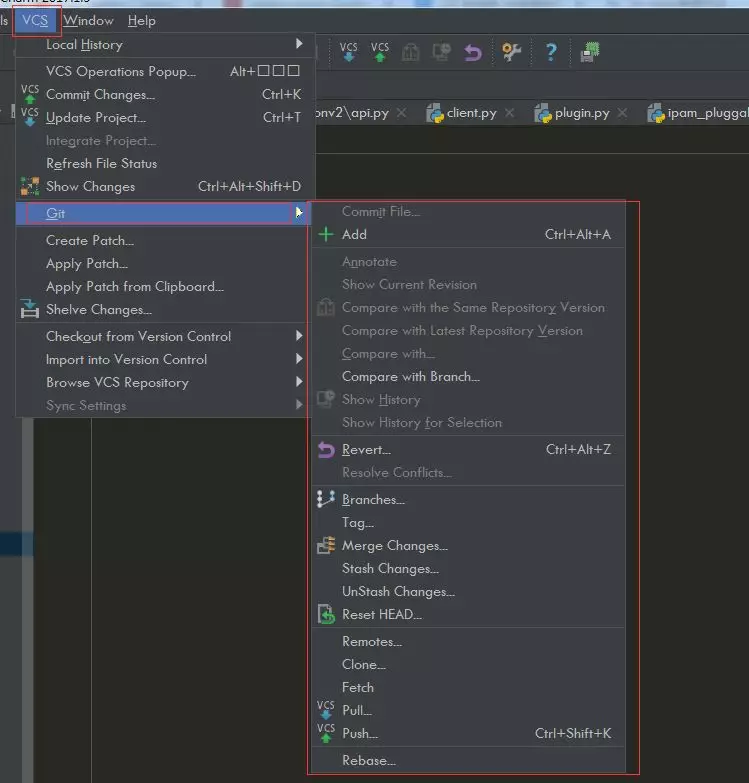Expand the Local History submenu arrow
Viewport: 749px width, 783px height.
[299, 44]
